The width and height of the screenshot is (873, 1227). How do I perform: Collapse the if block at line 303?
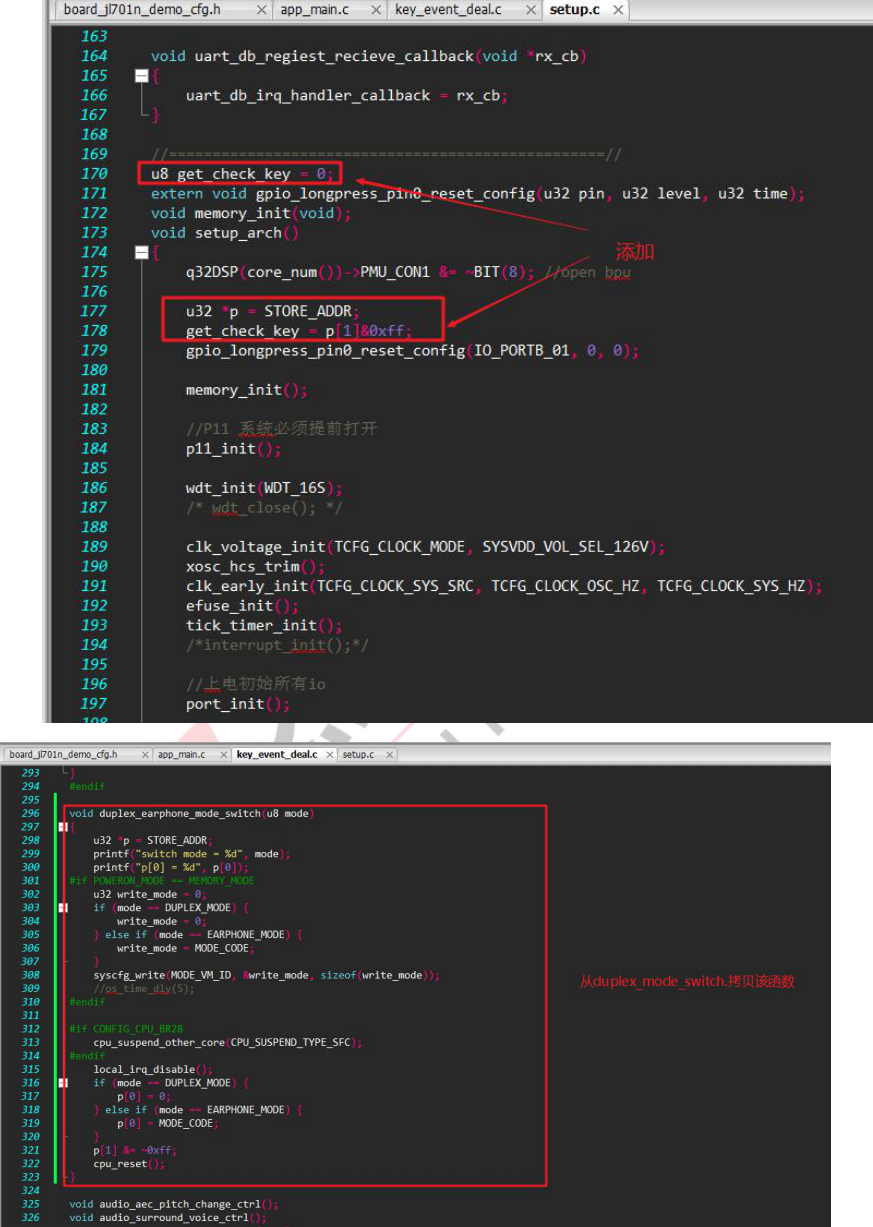[x=62, y=908]
